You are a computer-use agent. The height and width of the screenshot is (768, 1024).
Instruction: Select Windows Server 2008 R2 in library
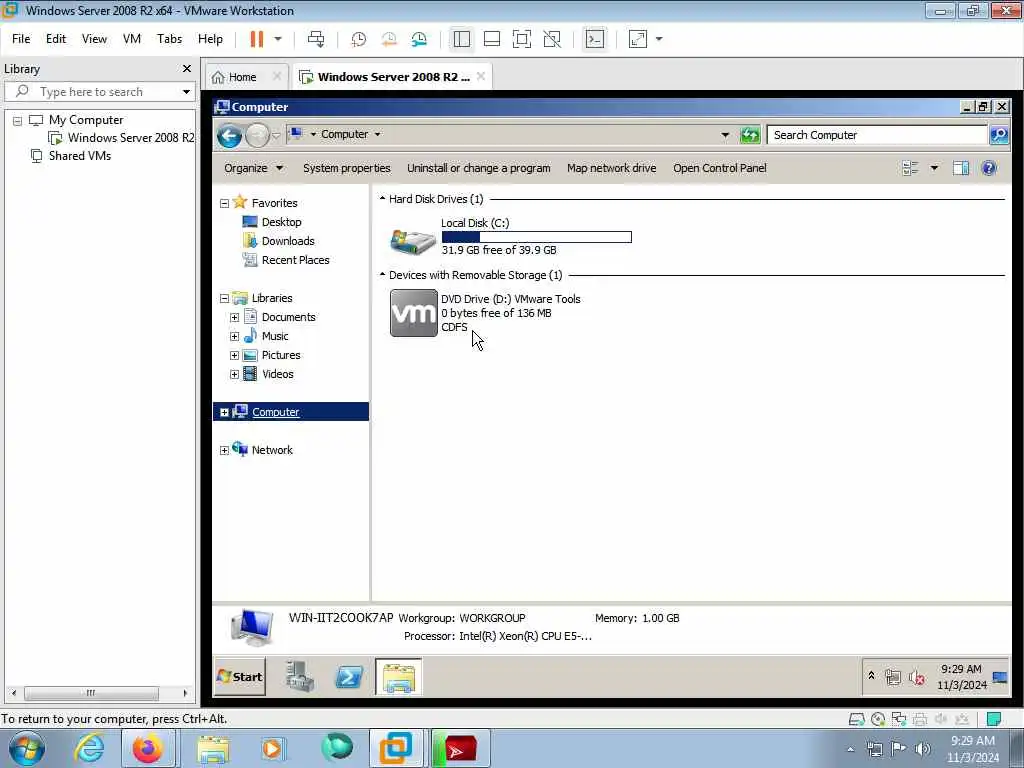click(131, 138)
